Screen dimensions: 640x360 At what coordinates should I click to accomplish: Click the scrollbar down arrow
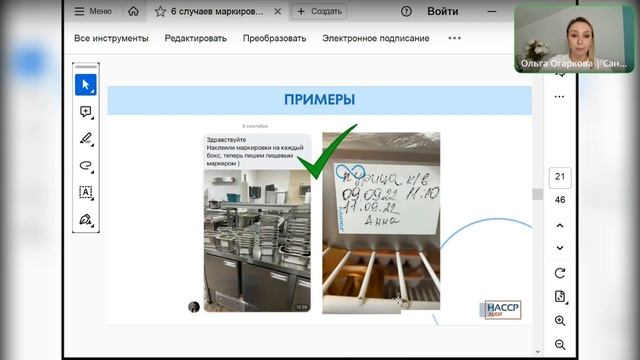point(538,352)
